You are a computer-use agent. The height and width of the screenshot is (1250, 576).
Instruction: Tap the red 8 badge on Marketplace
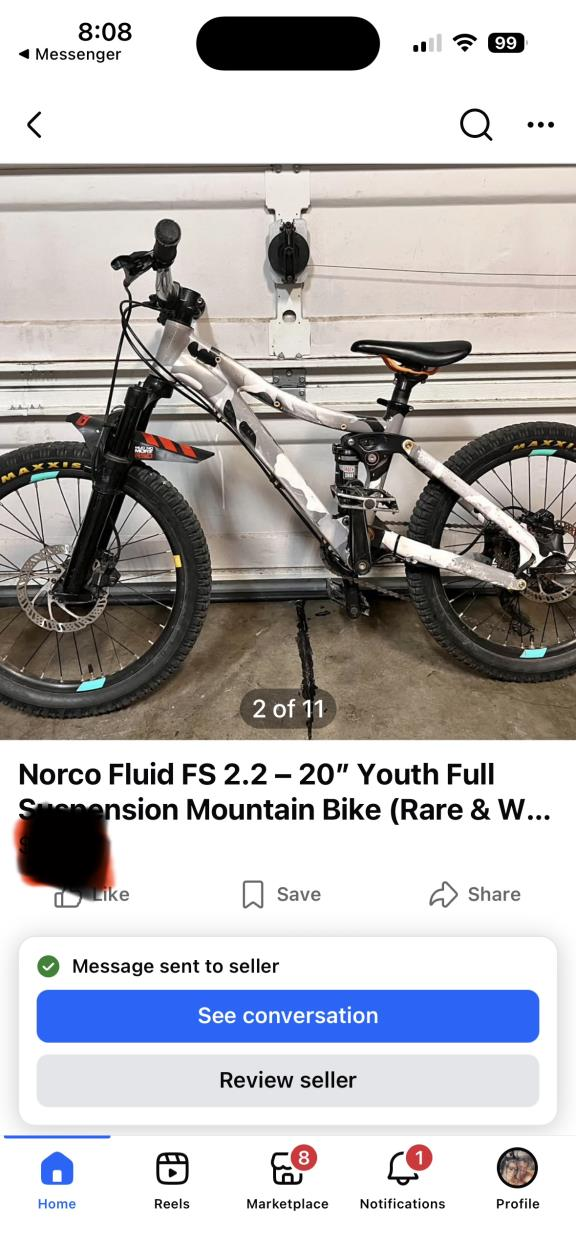[x=304, y=1159]
